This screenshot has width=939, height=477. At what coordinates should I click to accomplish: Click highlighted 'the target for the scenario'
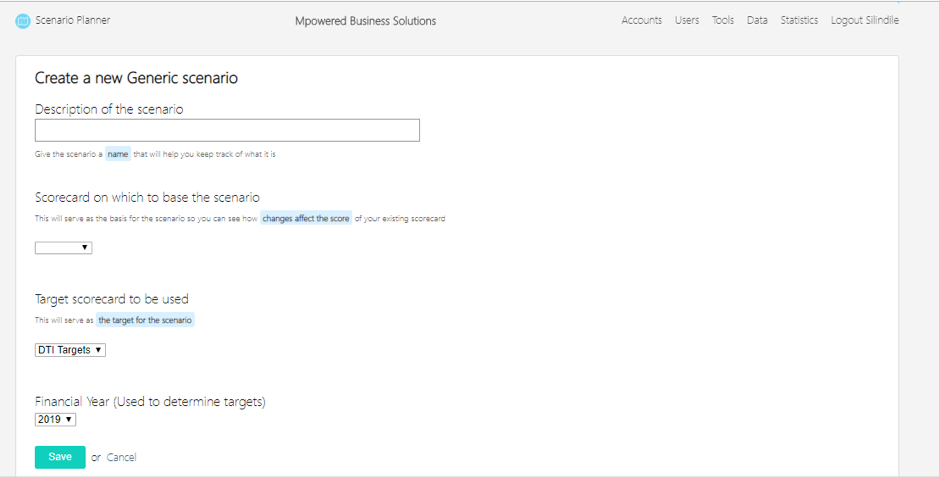point(145,320)
